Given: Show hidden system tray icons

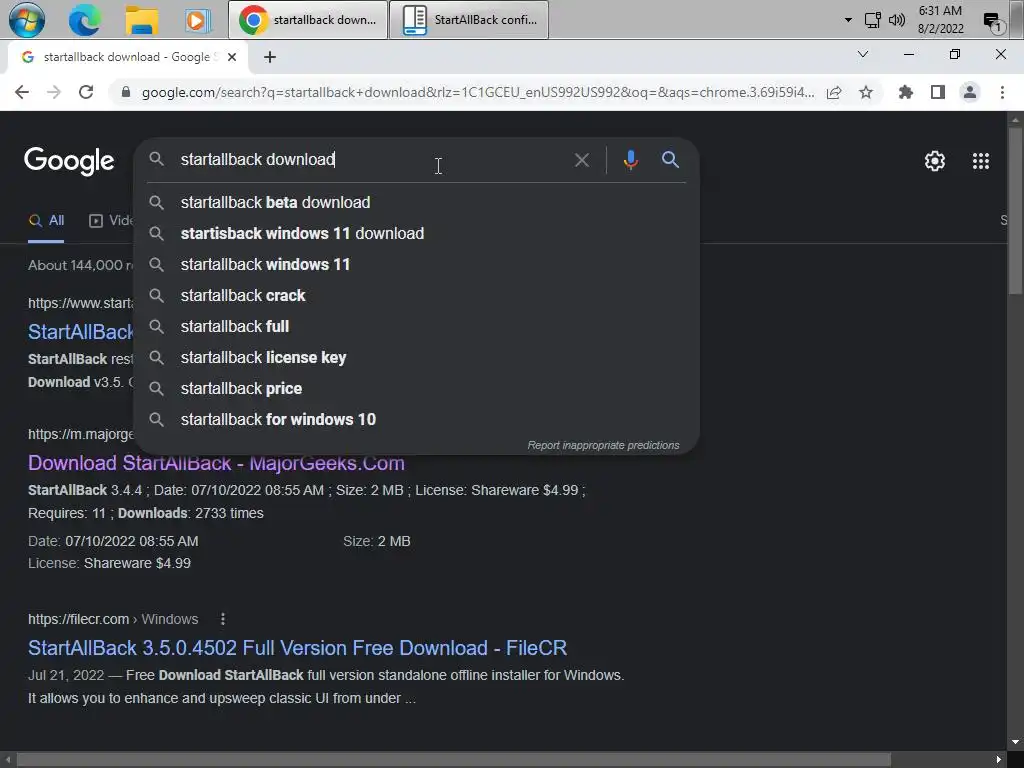Looking at the screenshot, I should pyautogui.click(x=848, y=20).
